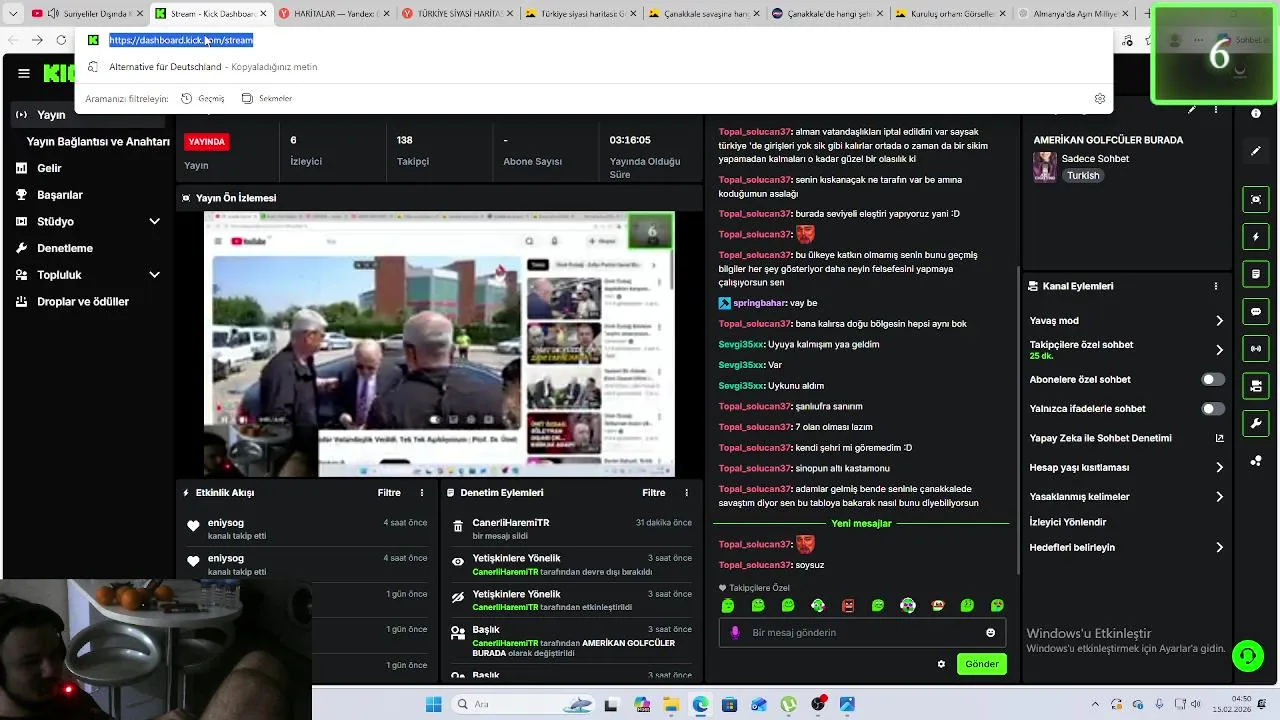This screenshot has width=1280, height=720.
Task: Select the red angry face emote
Action: point(848,606)
